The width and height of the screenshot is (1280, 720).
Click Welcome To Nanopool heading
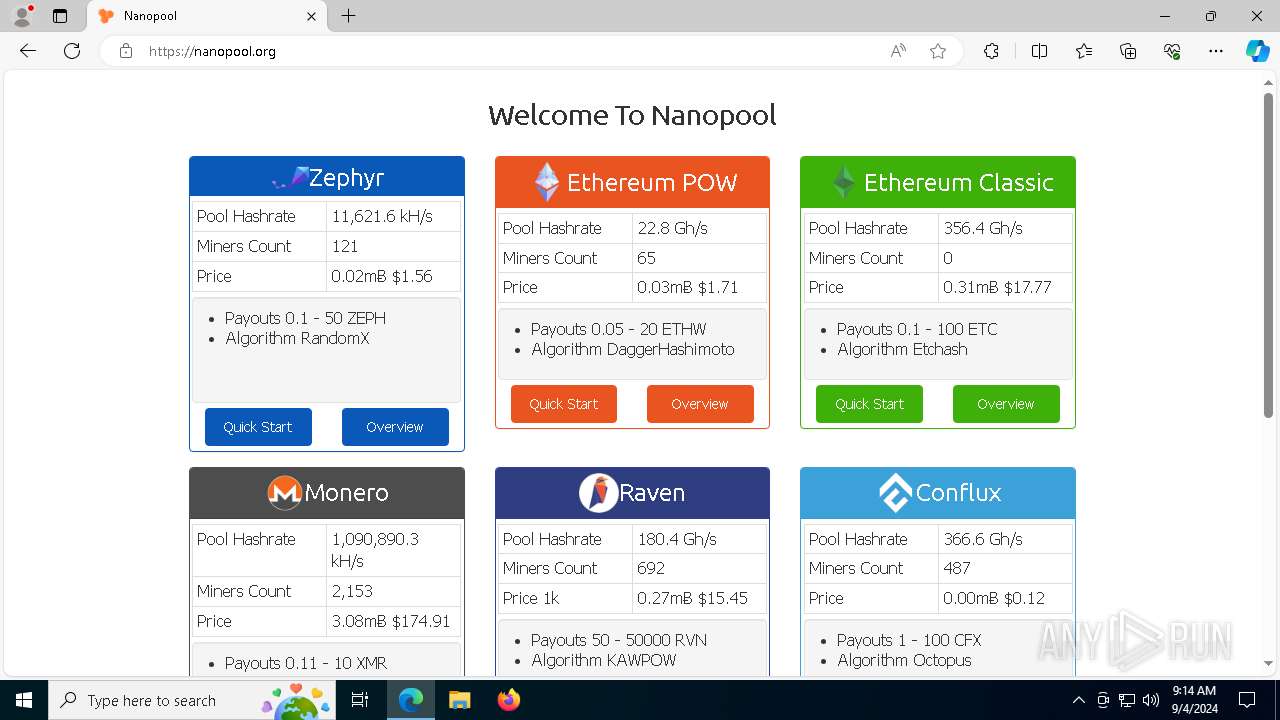pos(632,115)
